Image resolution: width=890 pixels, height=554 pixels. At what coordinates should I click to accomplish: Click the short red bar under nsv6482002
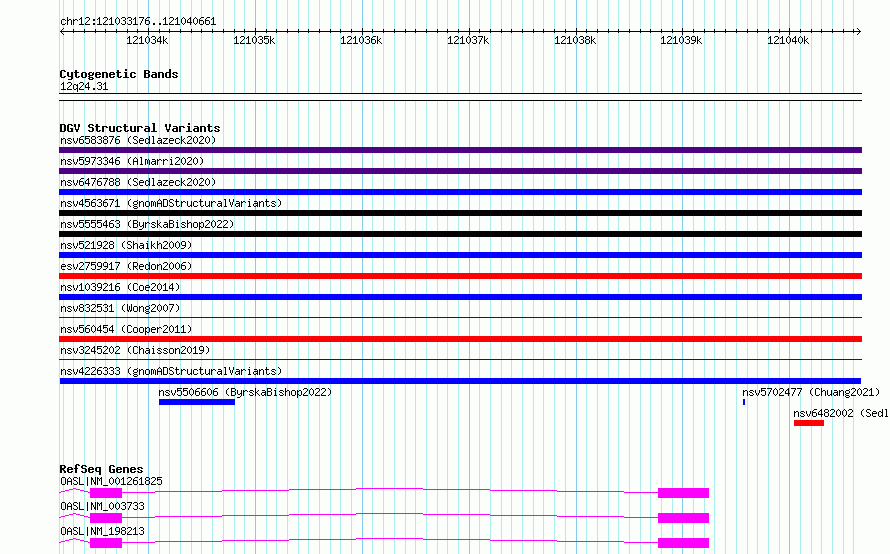click(809, 423)
